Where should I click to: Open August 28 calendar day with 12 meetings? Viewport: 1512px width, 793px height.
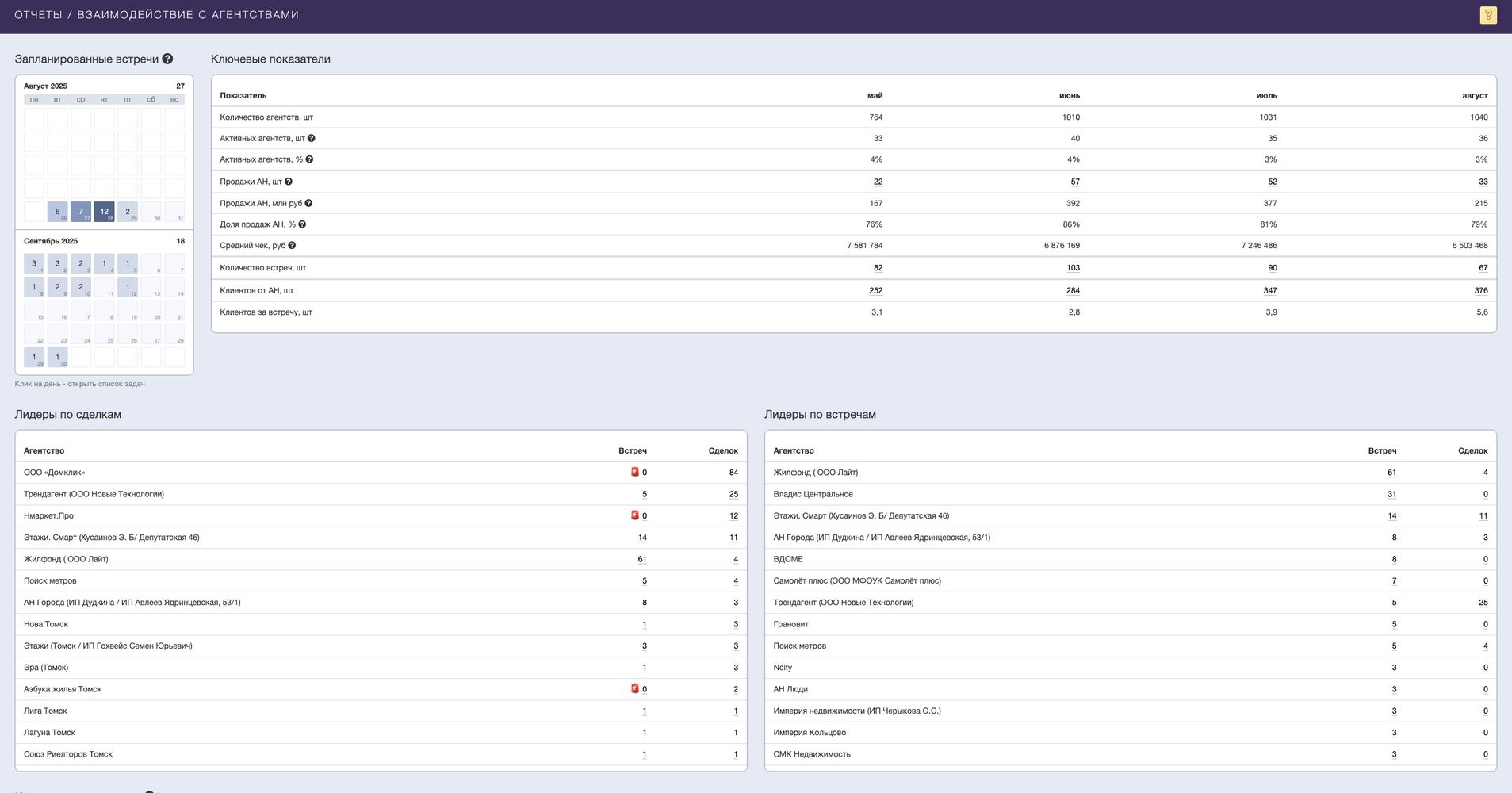click(104, 212)
